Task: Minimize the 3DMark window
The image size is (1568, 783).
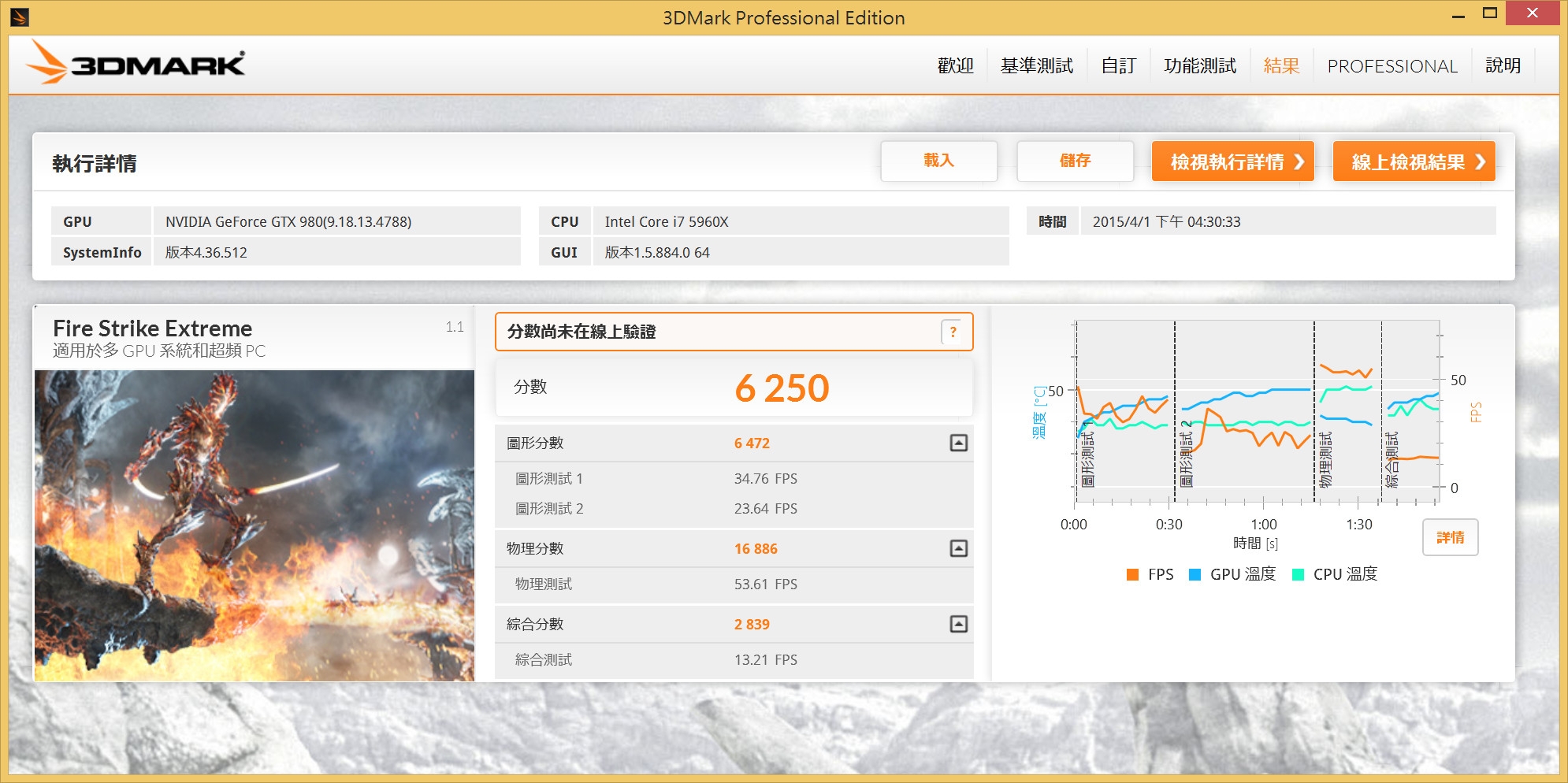Action: pyautogui.click(x=1458, y=15)
